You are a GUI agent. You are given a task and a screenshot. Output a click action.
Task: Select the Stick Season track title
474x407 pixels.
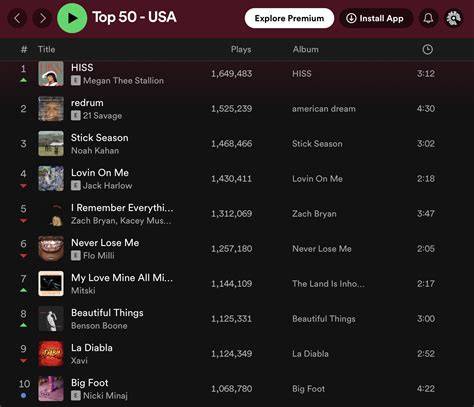pos(99,138)
